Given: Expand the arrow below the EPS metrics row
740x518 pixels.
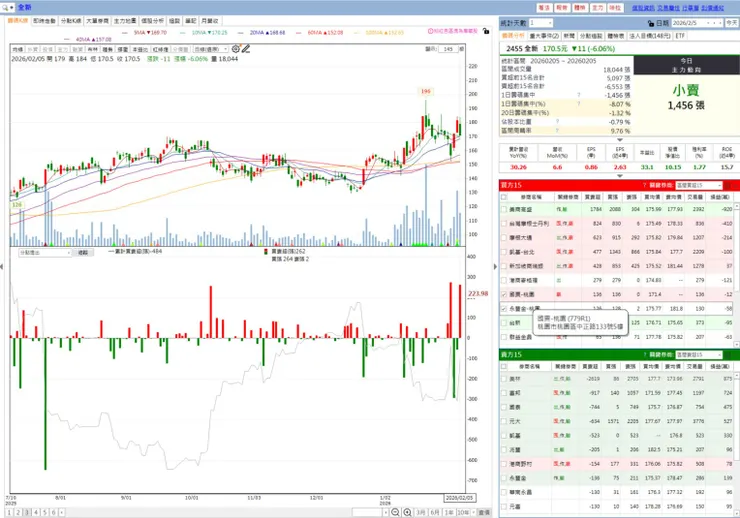Looking at the screenshot, I should tap(620, 175).
